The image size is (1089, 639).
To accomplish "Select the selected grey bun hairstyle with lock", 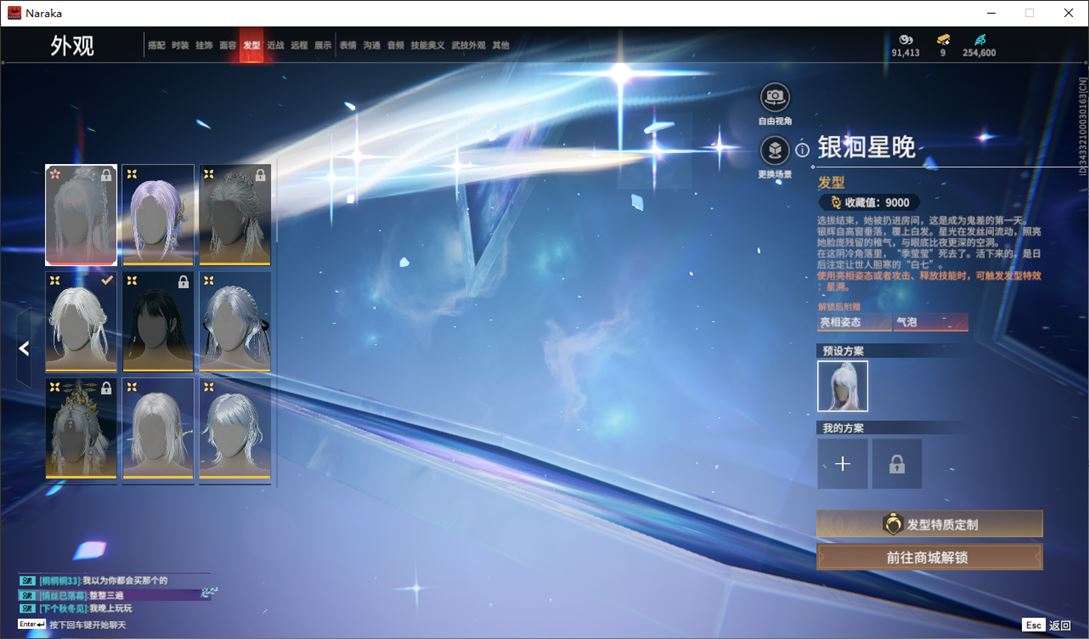I will point(81,215).
